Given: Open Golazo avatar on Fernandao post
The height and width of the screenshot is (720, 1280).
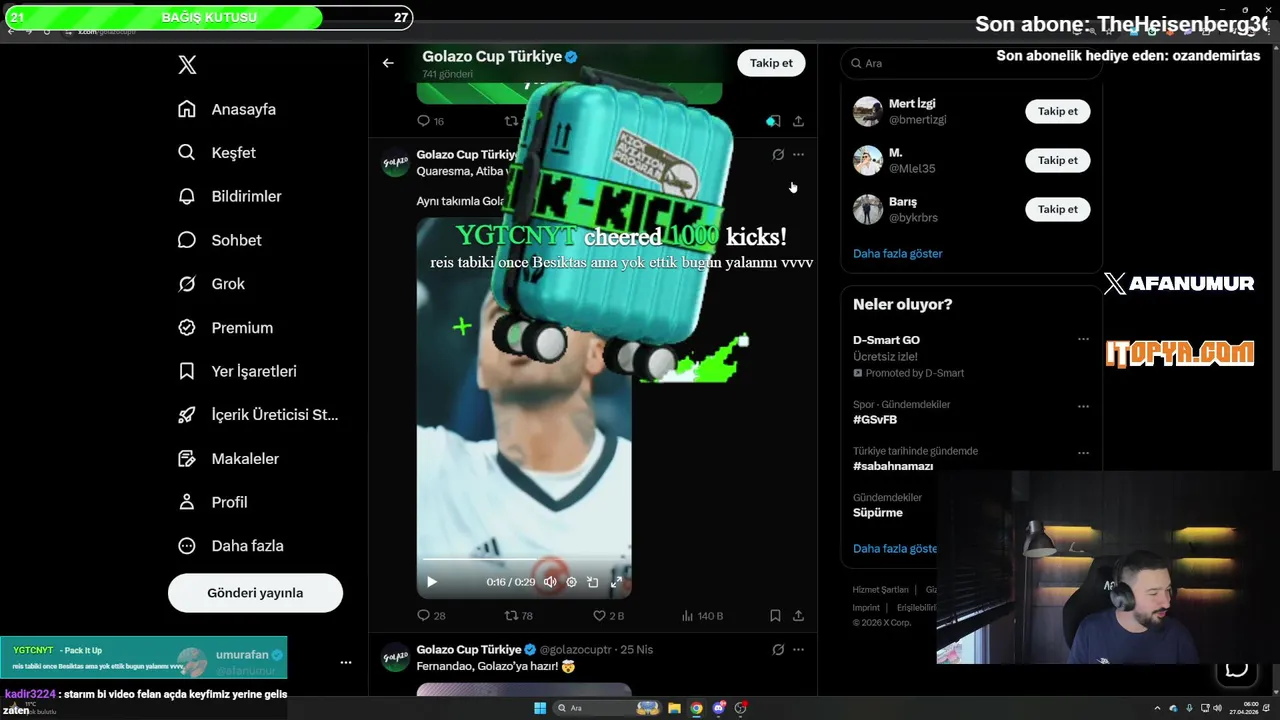Looking at the screenshot, I should coord(396,657).
